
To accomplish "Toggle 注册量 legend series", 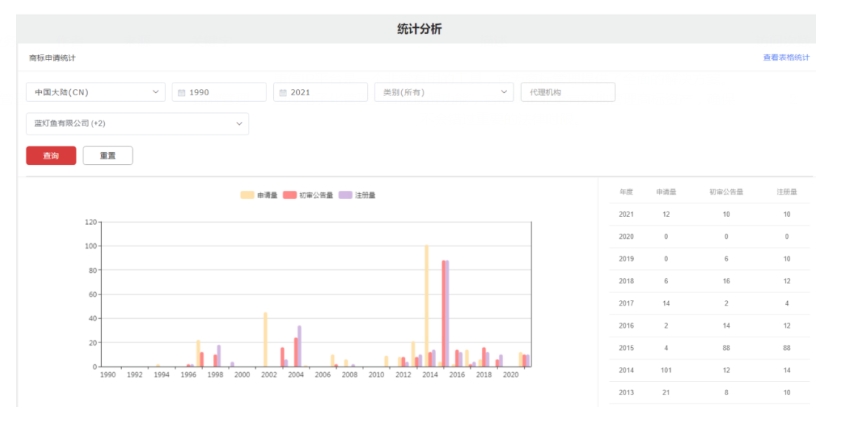I will coord(357,195).
